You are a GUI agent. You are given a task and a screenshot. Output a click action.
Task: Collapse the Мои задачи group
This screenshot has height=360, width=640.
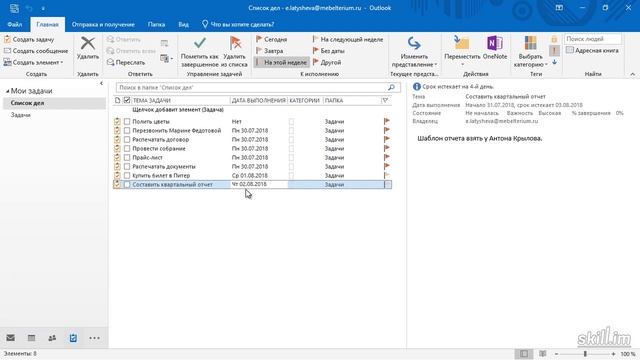click(x=7, y=91)
